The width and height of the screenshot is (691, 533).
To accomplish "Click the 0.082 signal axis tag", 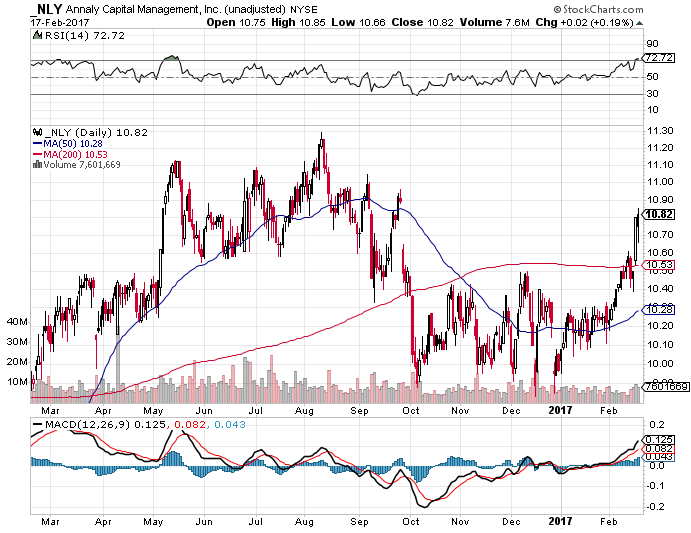I will pyautogui.click(x=659, y=449).
